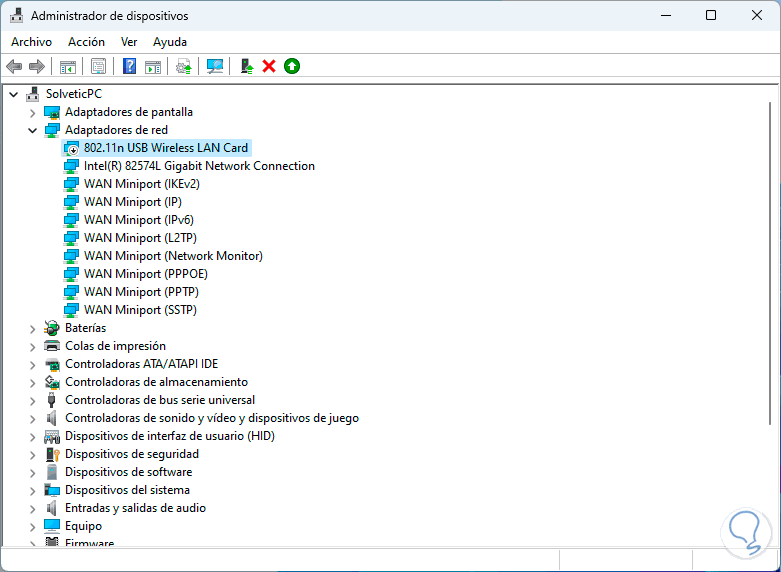Expand Adaptadores de pantalla chevron
Viewport: 781px width, 572px height.
click(32, 113)
